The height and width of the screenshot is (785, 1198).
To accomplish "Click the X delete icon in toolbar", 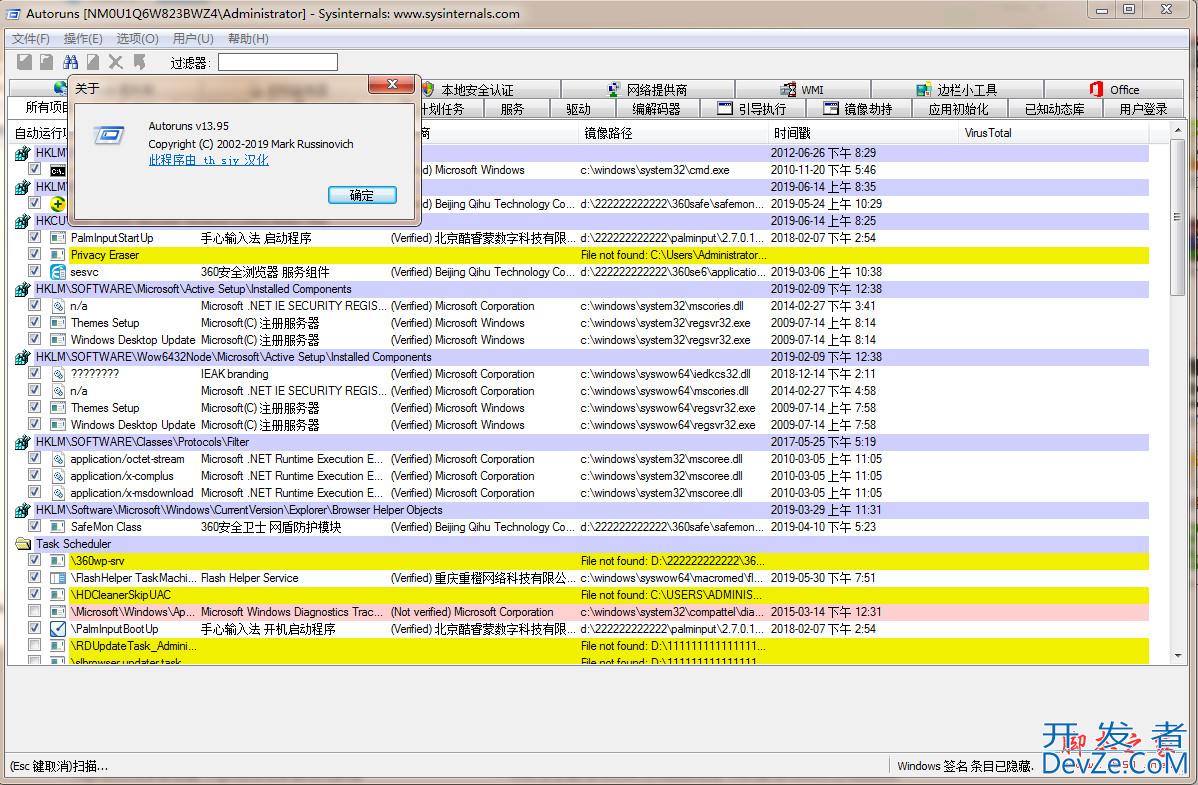I will 115,62.
